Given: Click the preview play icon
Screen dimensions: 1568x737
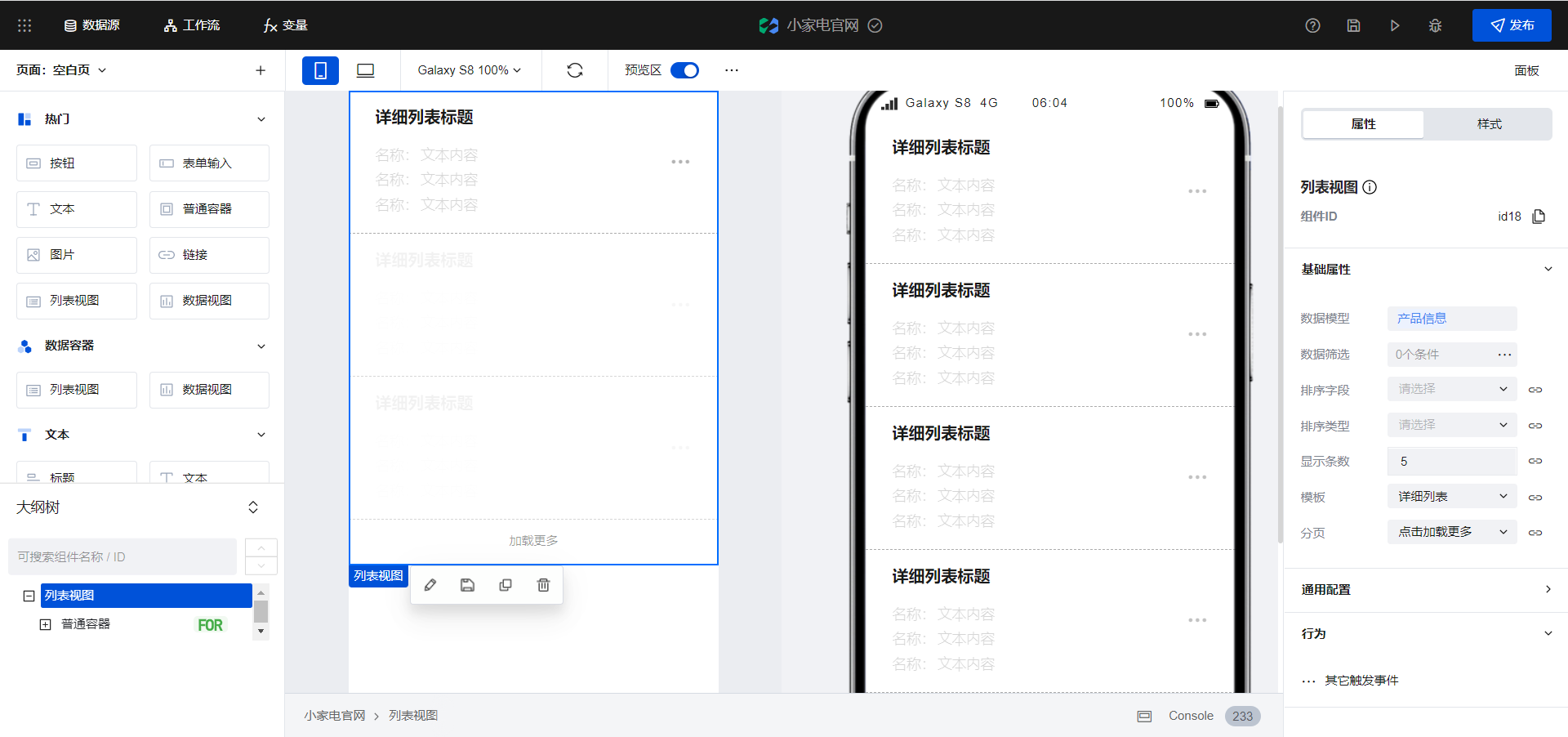Looking at the screenshot, I should pyautogui.click(x=1395, y=25).
